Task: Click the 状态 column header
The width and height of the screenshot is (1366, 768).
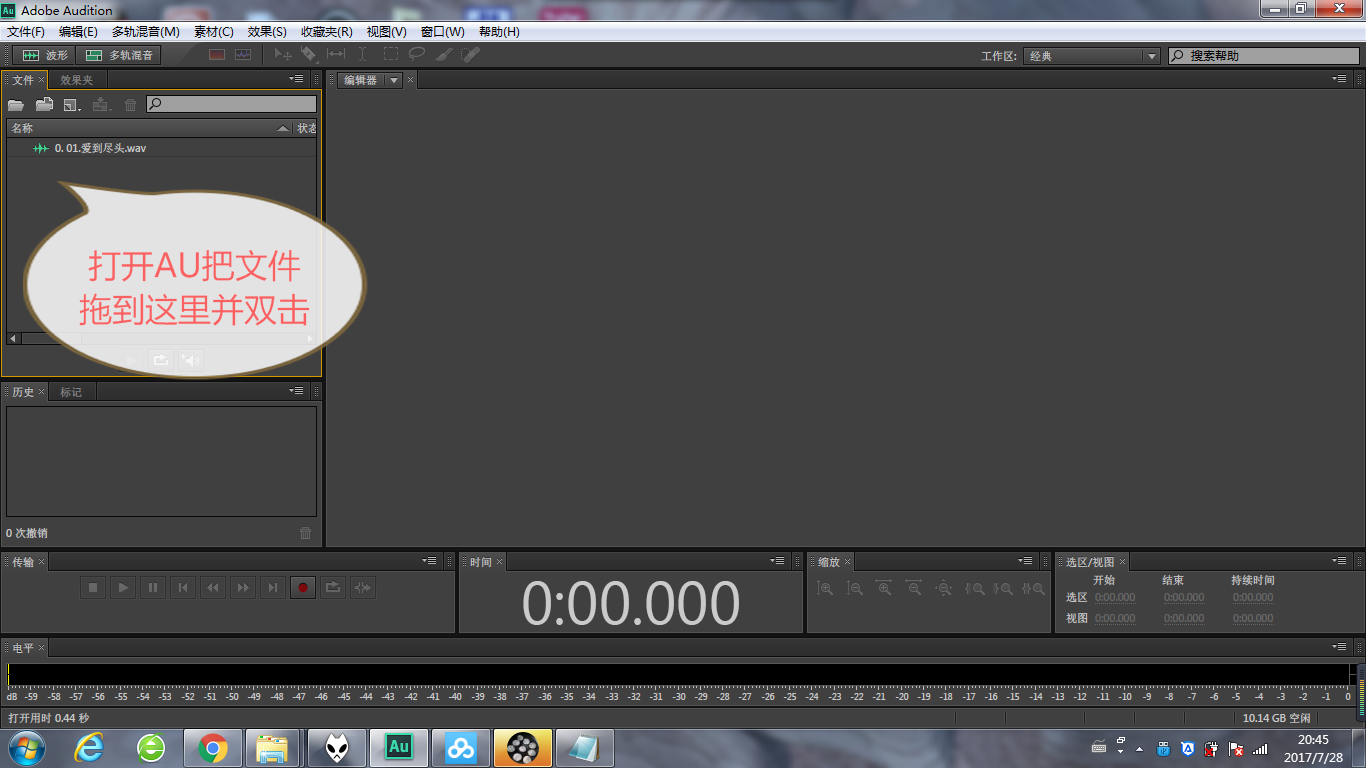Action: coord(306,128)
